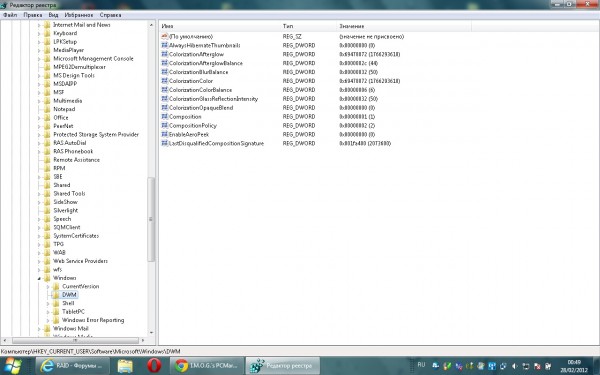Switch to Internet Explorer RAID taskbar button
Viewport: 600px width, 375px height.
click(73, 365)
